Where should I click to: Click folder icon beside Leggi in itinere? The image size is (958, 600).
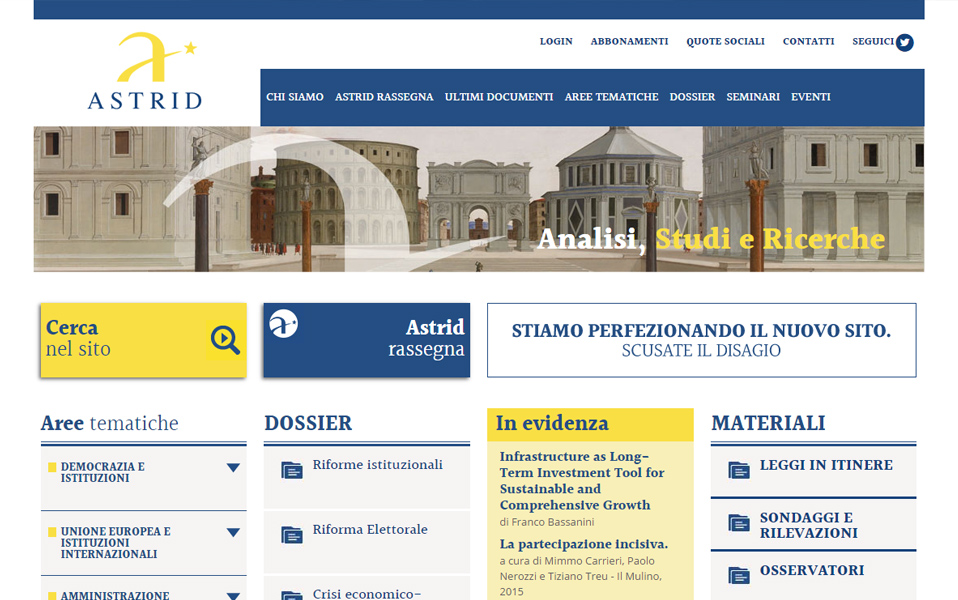tap(739, 470)
